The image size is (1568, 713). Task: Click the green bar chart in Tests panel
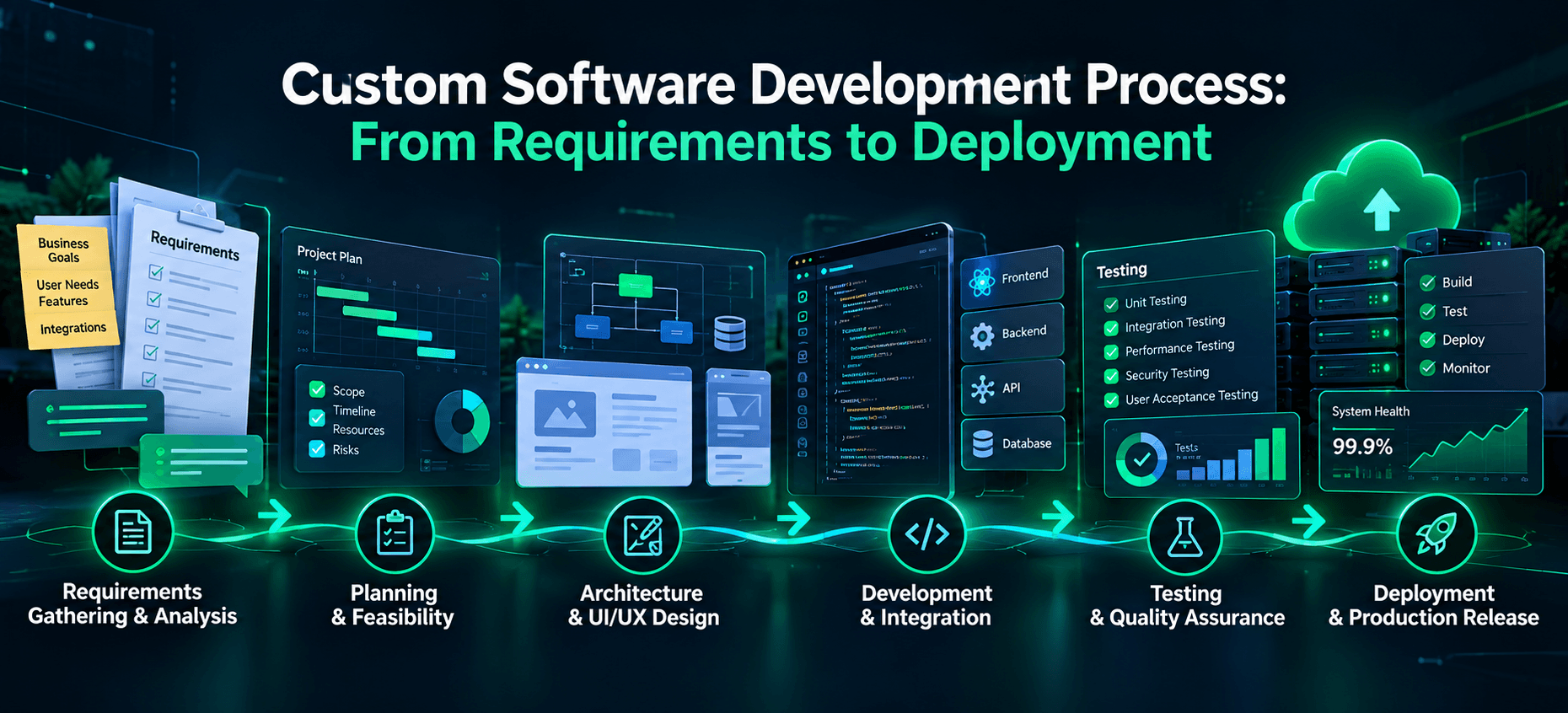(1232, 456)
